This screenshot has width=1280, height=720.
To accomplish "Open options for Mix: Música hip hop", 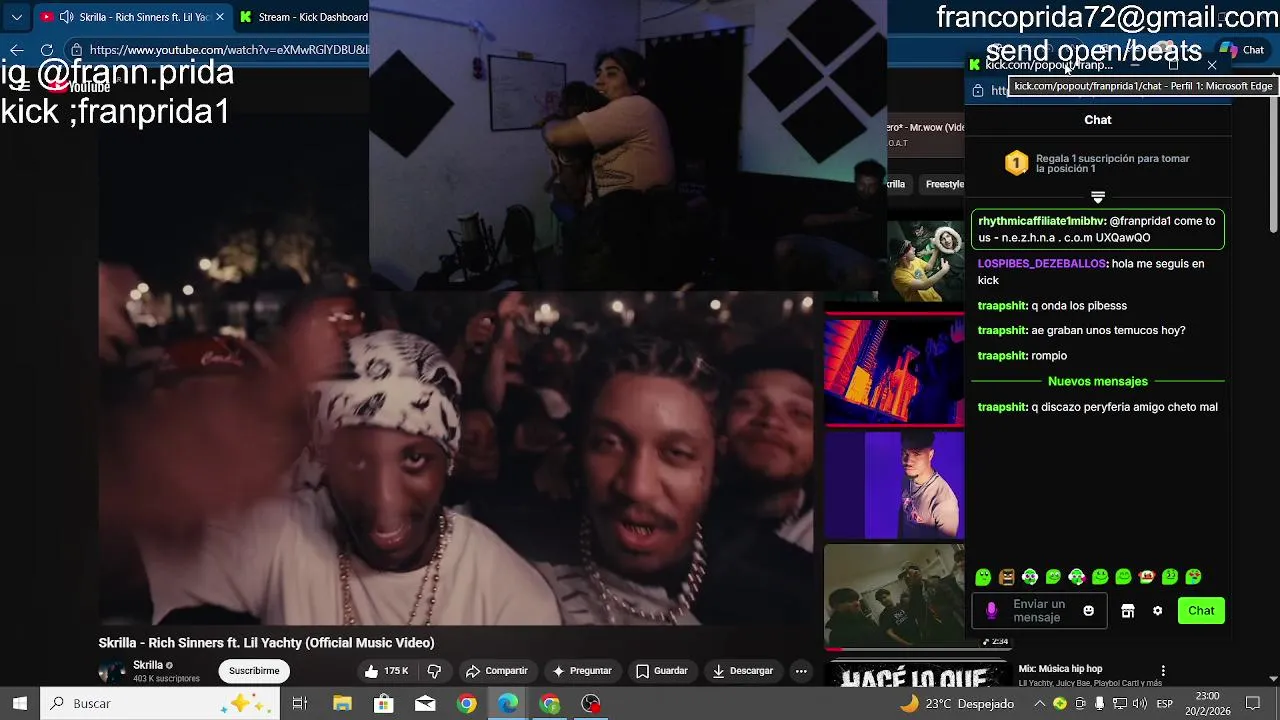I will [1163, 670].
